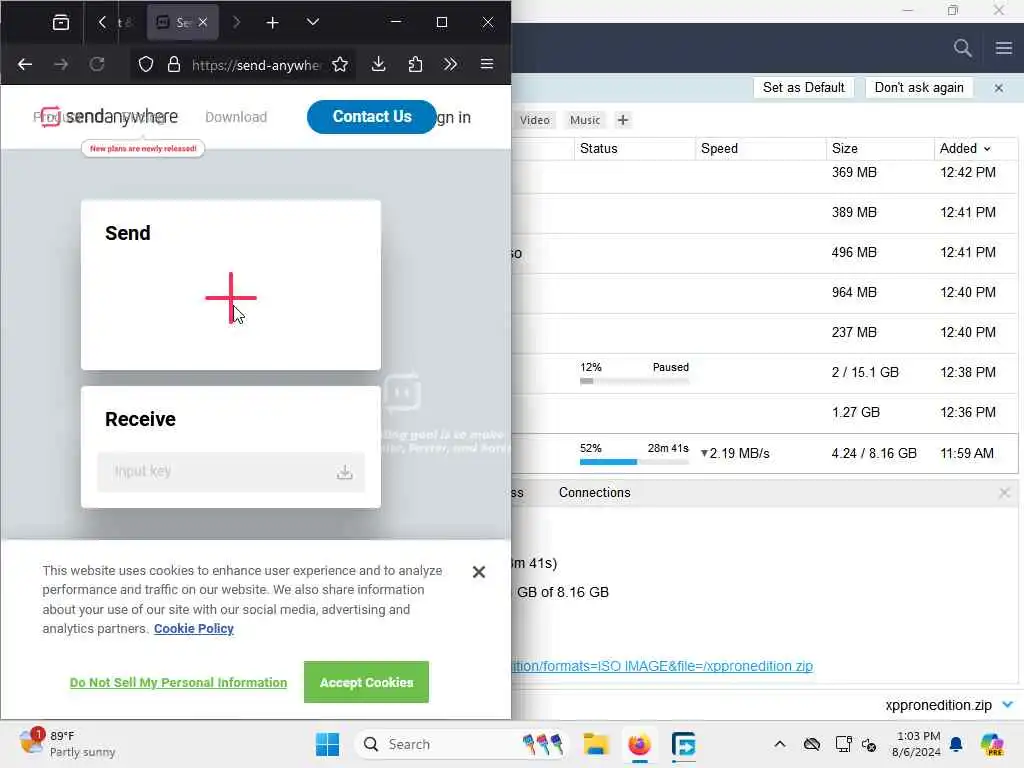Open Windows Start menu
Viewport: 1024px width, 768px height.
(327, 744)
